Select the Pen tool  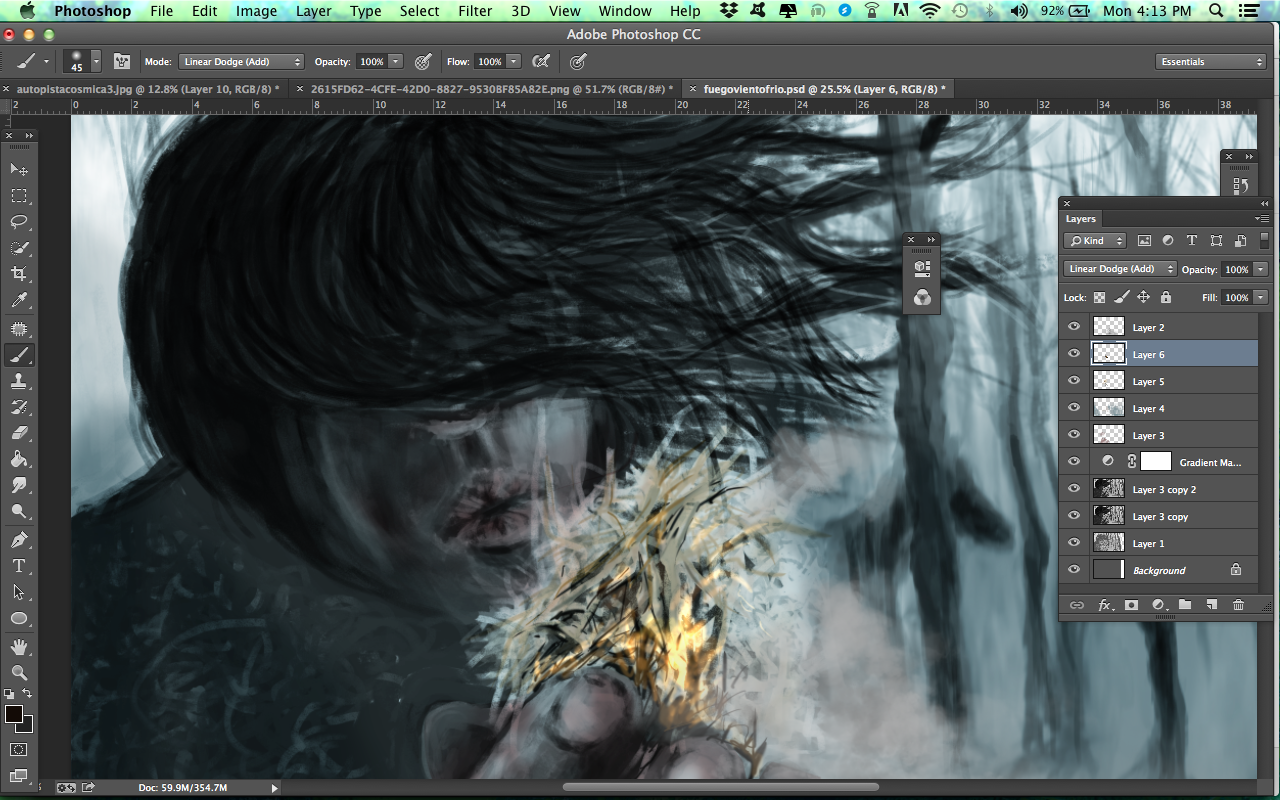[19, 540]
